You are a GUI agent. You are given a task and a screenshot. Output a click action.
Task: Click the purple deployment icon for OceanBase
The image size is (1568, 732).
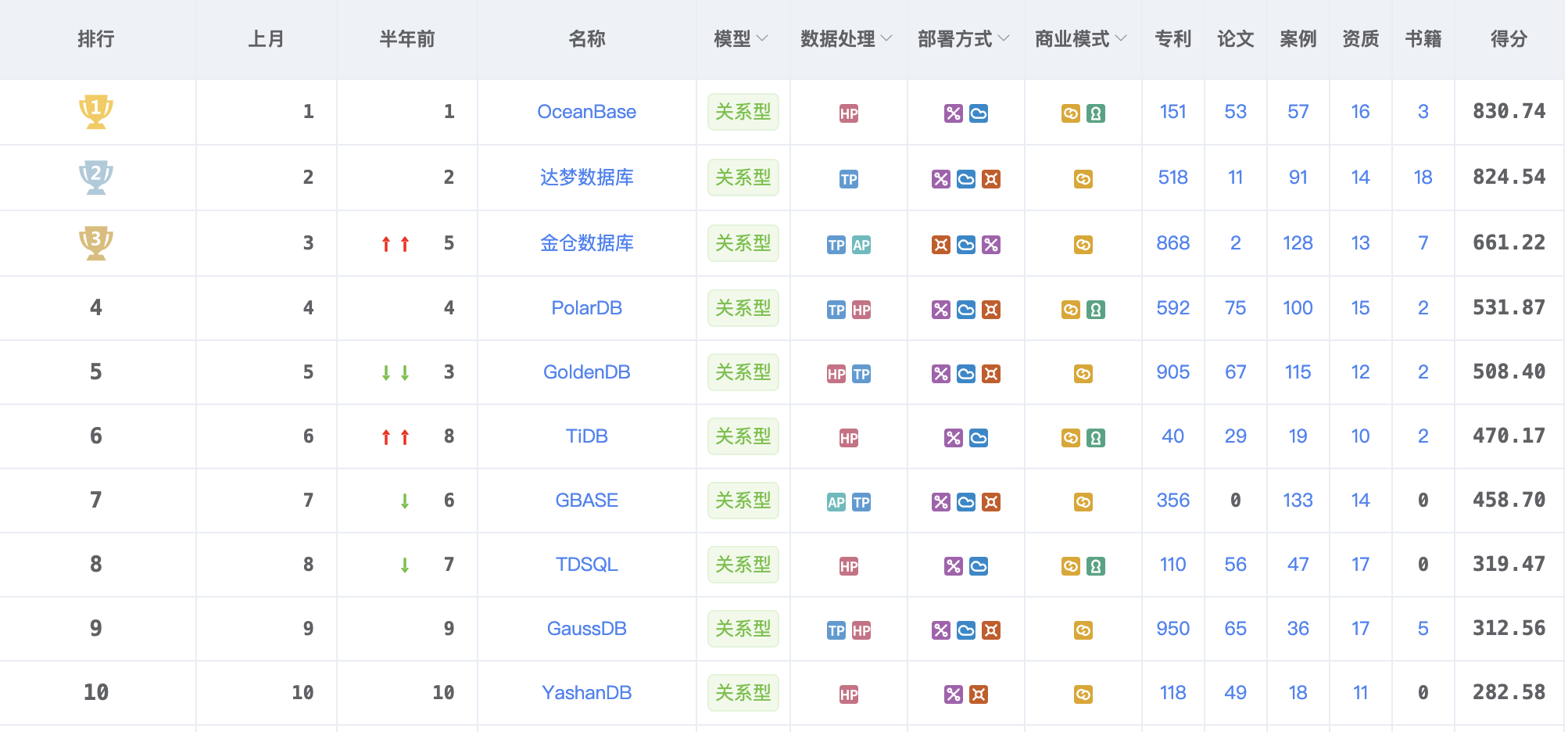point(954,113)
